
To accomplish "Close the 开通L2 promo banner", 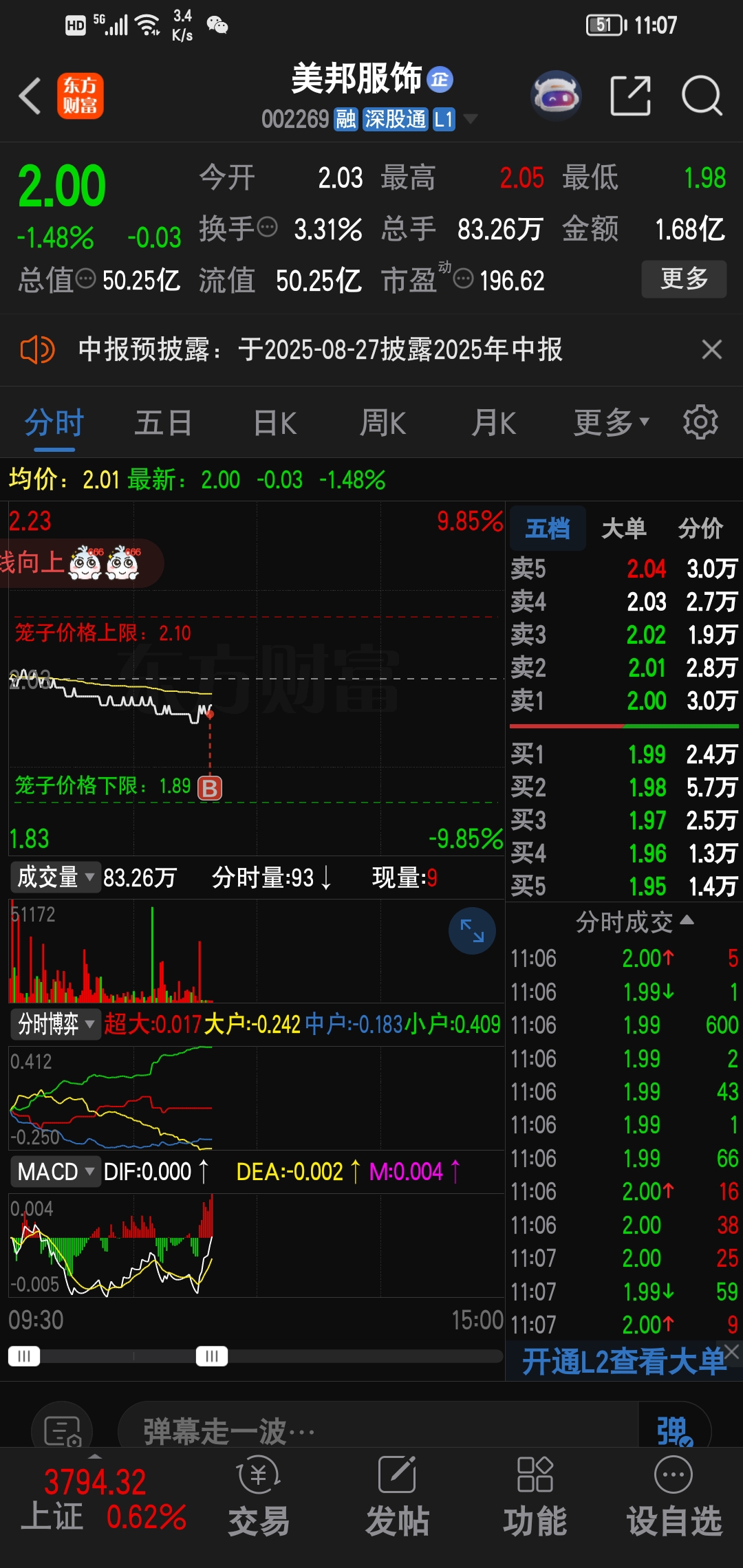I will (x=732, y=1351).
